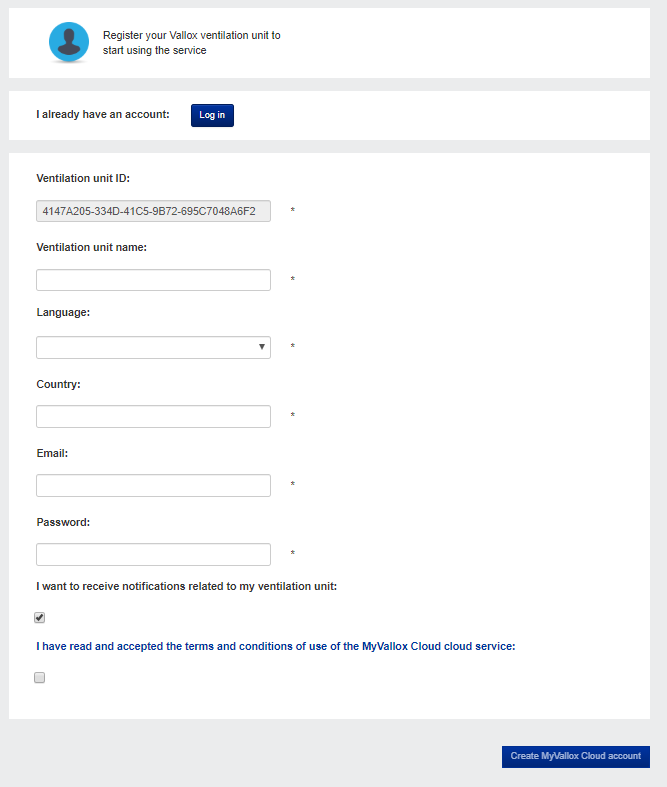Click the Language dropdown arrow

[262, 347]
